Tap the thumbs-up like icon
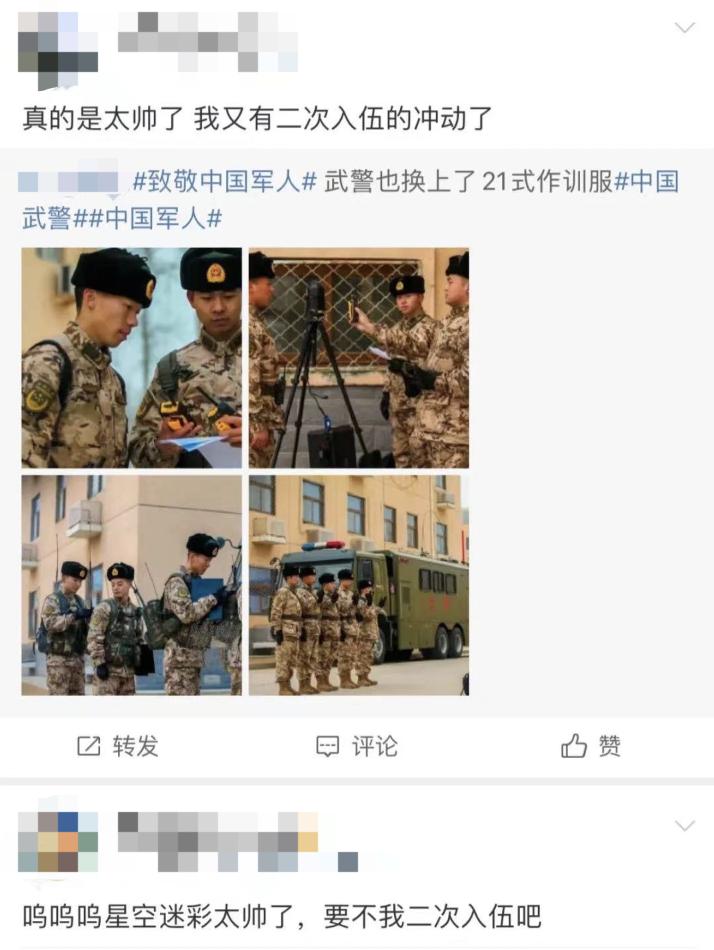The height and width of the screenshot is (950, 714). 573,745
